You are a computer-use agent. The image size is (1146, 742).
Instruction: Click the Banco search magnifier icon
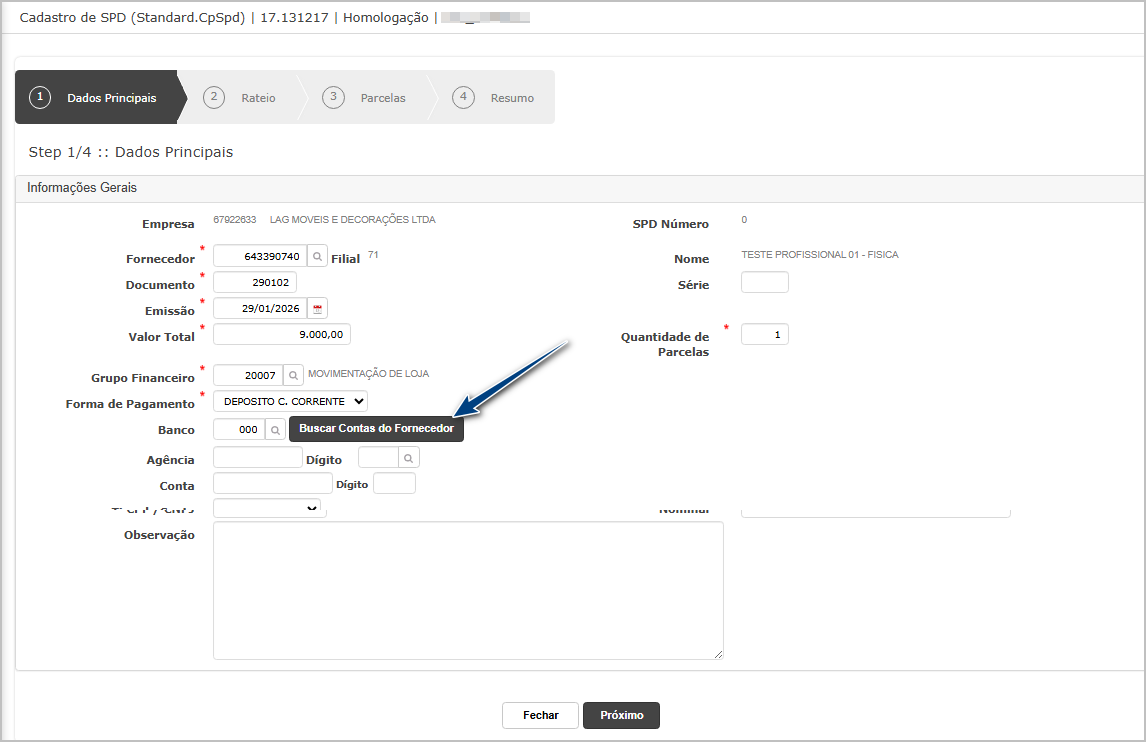point(276,429)
